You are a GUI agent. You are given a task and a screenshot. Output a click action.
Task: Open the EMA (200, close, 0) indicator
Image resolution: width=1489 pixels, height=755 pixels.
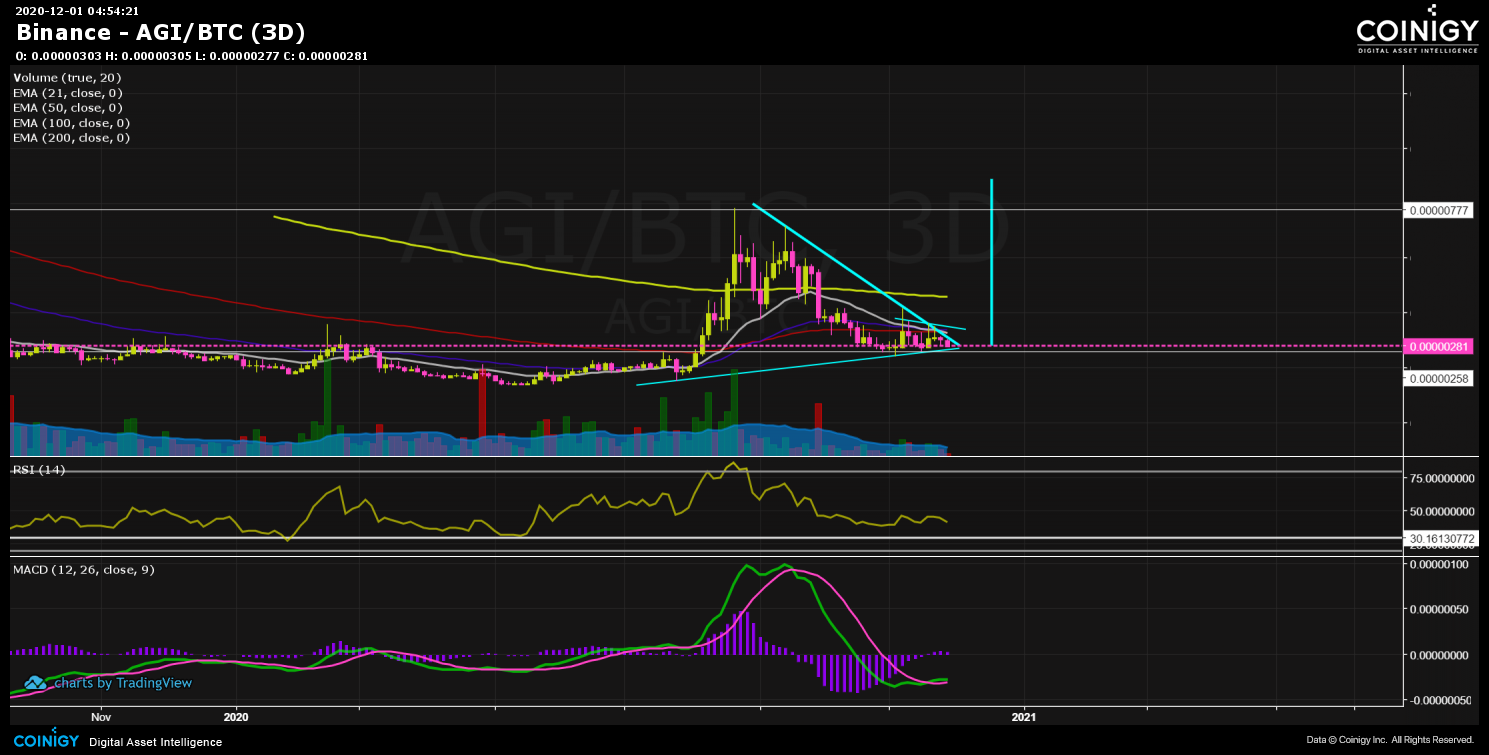(x=70, y=137)
